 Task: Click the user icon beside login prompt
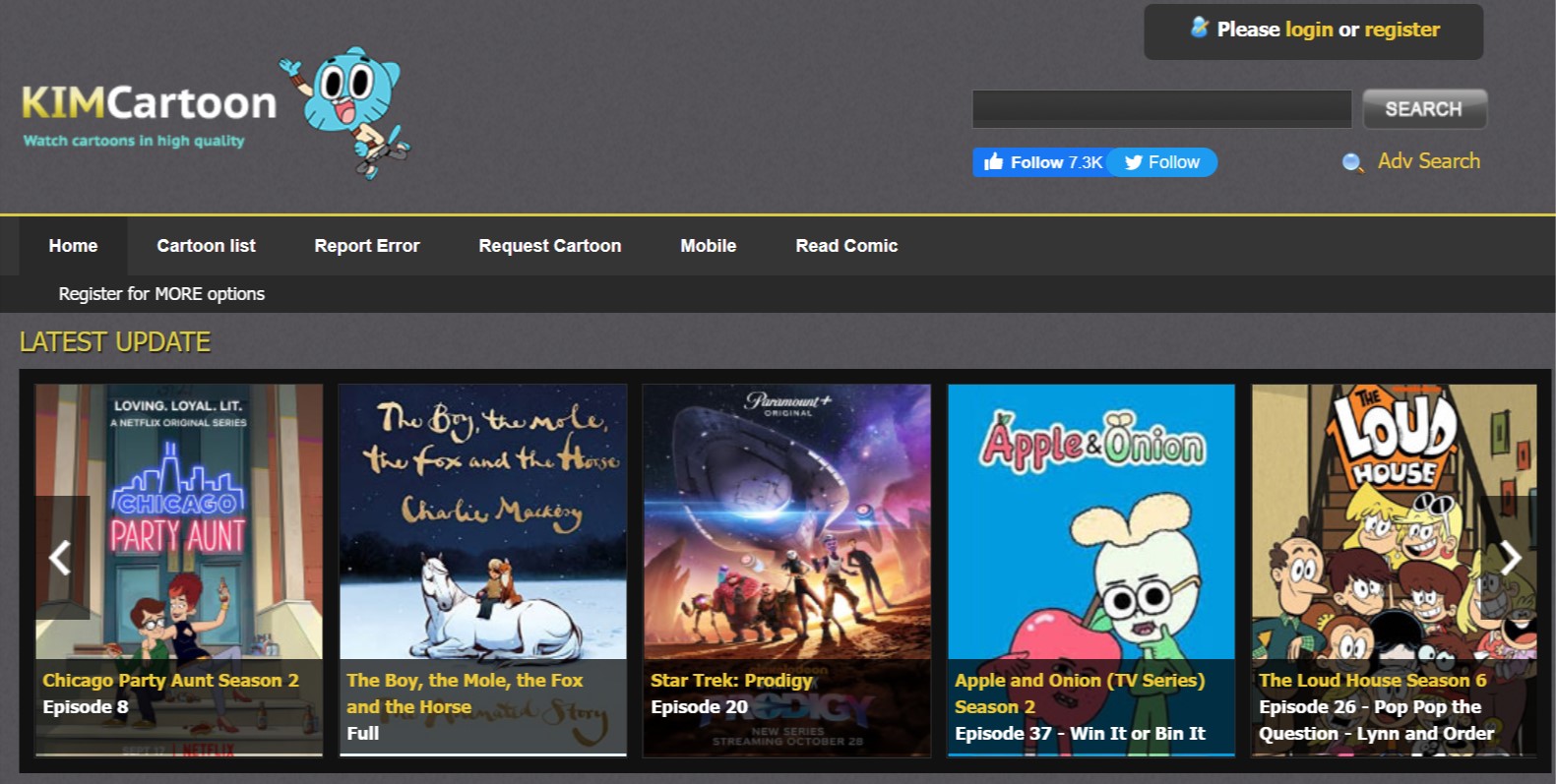[x=1199, y=28]
